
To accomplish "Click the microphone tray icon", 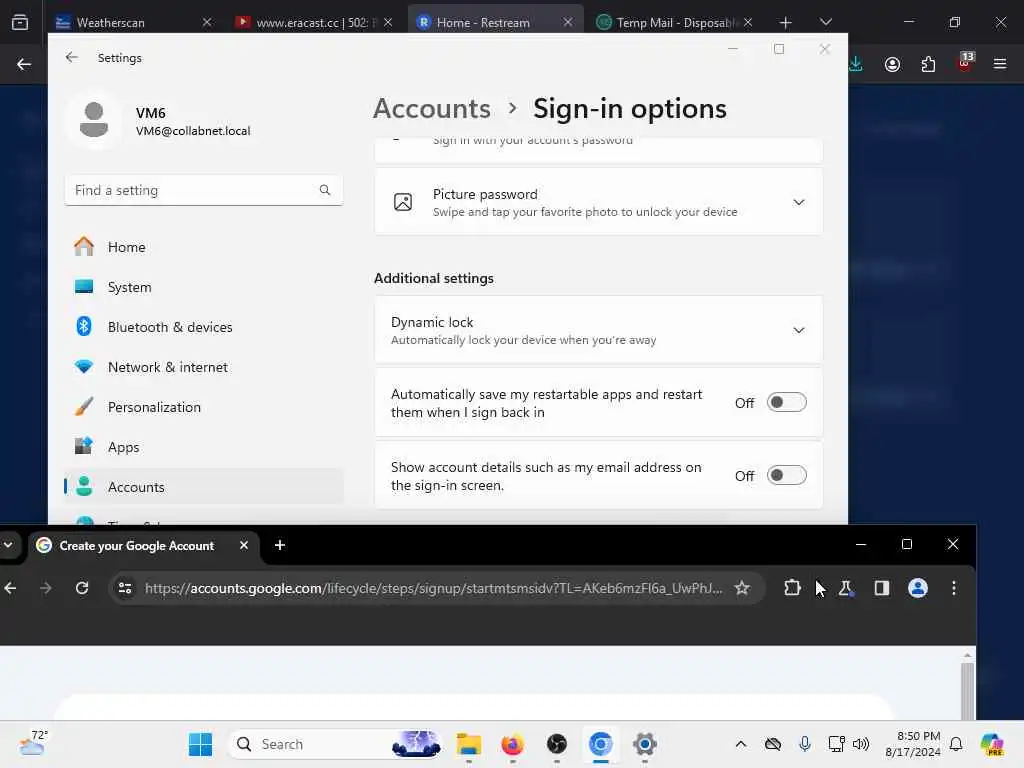I will coord(805,744).
